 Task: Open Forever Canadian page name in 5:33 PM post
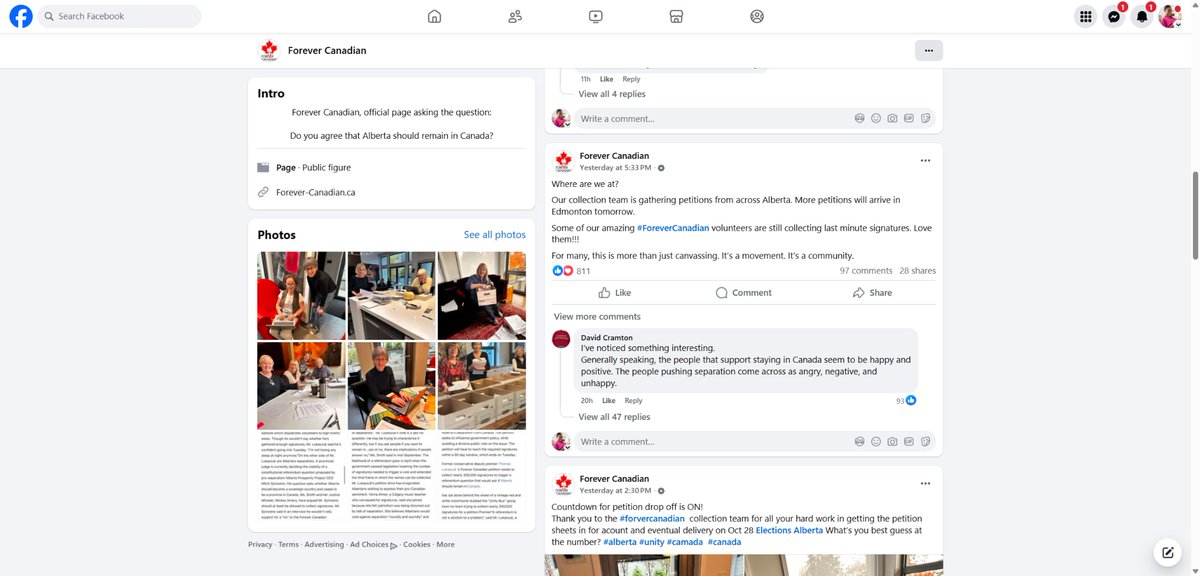pos(614,156)
